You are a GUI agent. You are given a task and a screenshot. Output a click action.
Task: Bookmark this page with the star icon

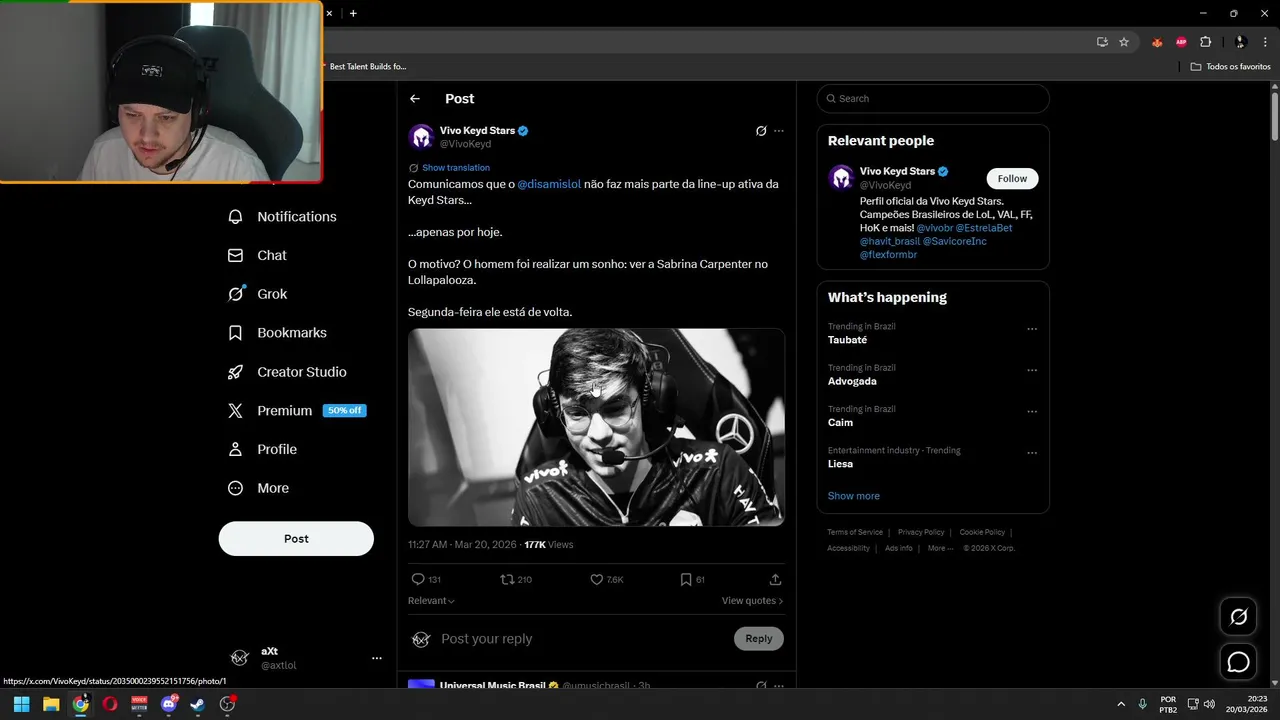point(1124,42)
